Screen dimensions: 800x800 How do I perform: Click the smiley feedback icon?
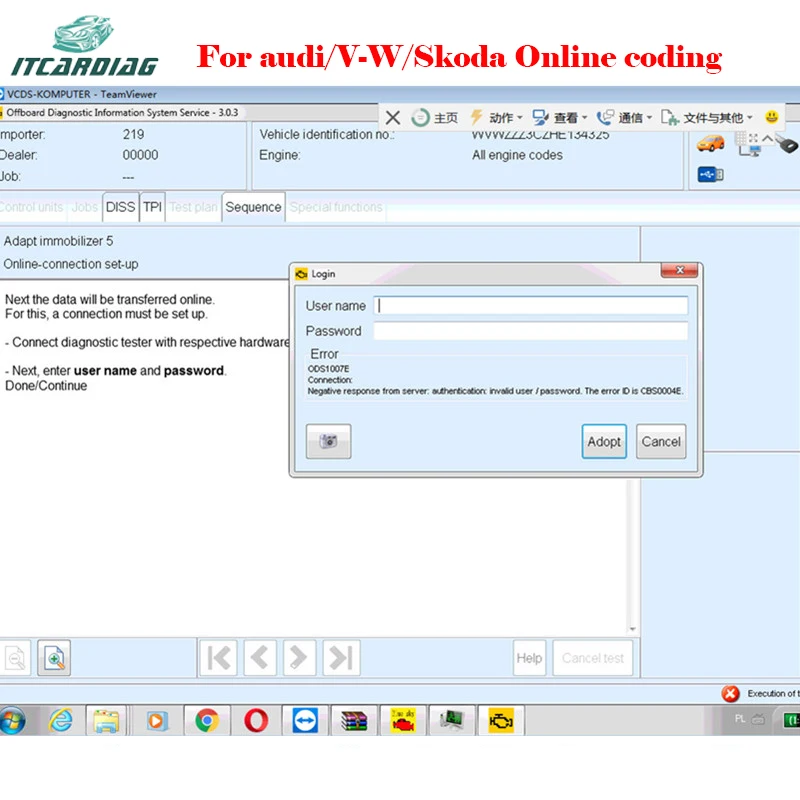[771, 117]
